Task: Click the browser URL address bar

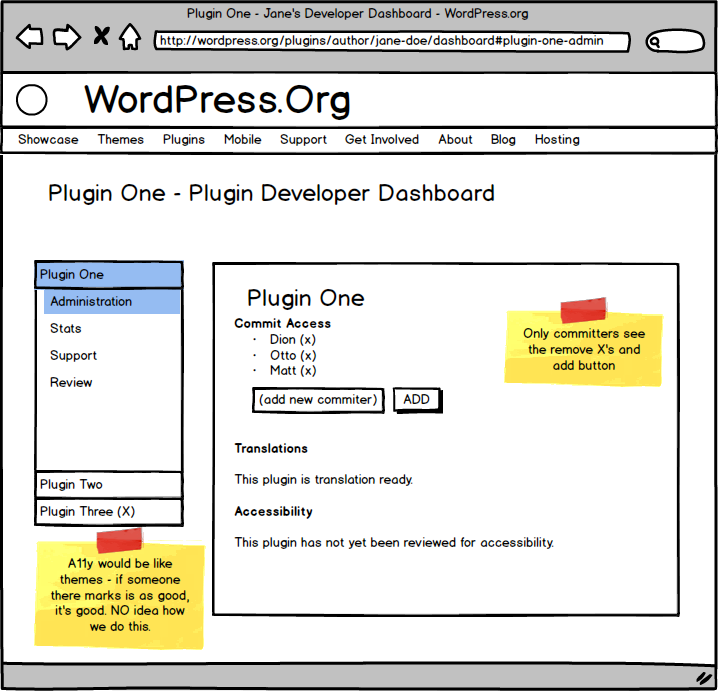Action: pos(392,42)
